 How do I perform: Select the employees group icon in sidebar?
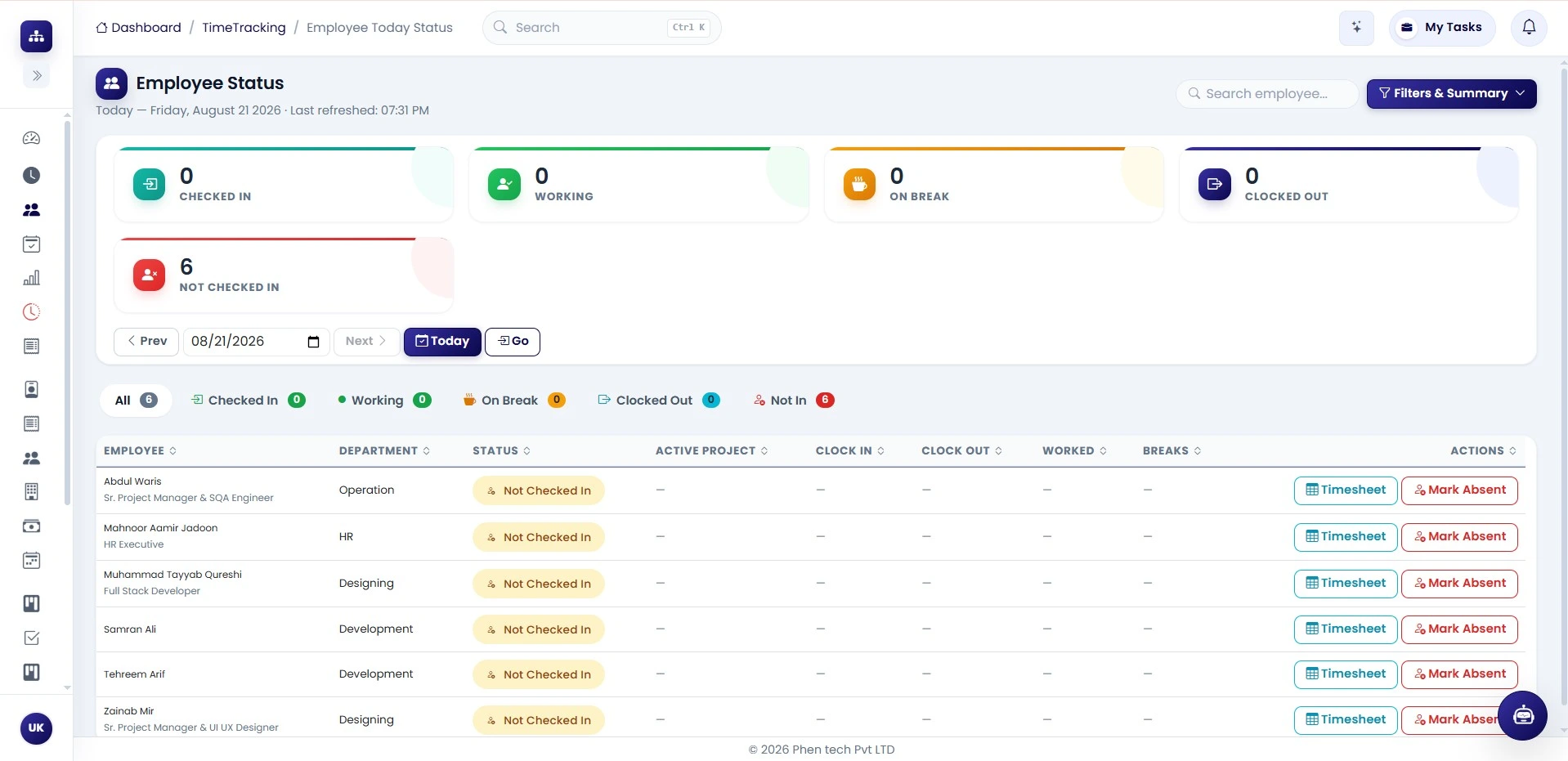click(31, 210)
